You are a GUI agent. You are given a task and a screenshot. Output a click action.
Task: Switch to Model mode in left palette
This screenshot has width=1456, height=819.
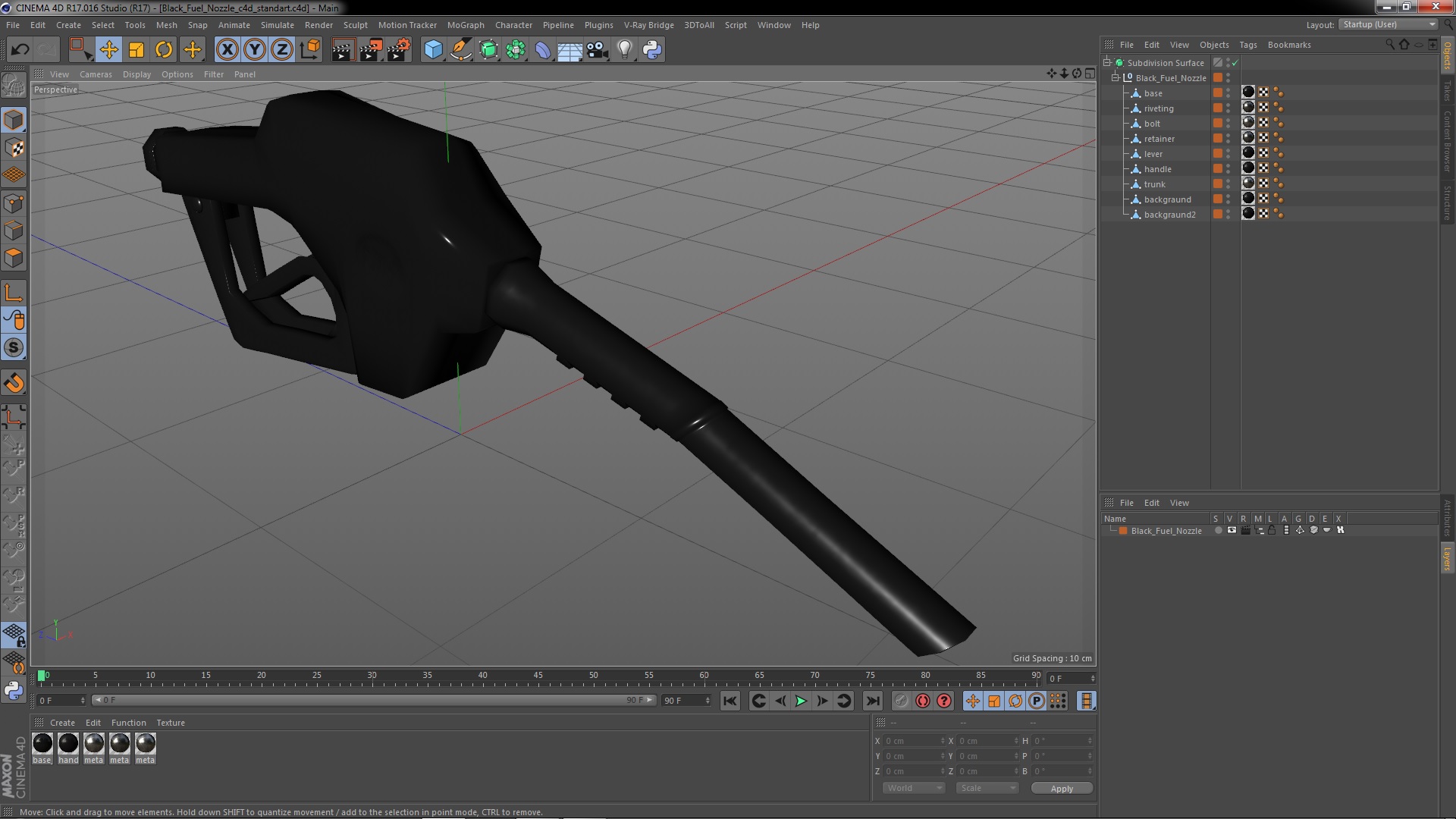tap(14, 120)
